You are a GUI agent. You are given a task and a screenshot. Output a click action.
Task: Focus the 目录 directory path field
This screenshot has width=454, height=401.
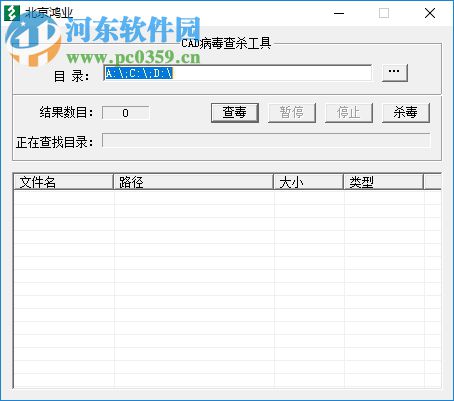[238, 73]
